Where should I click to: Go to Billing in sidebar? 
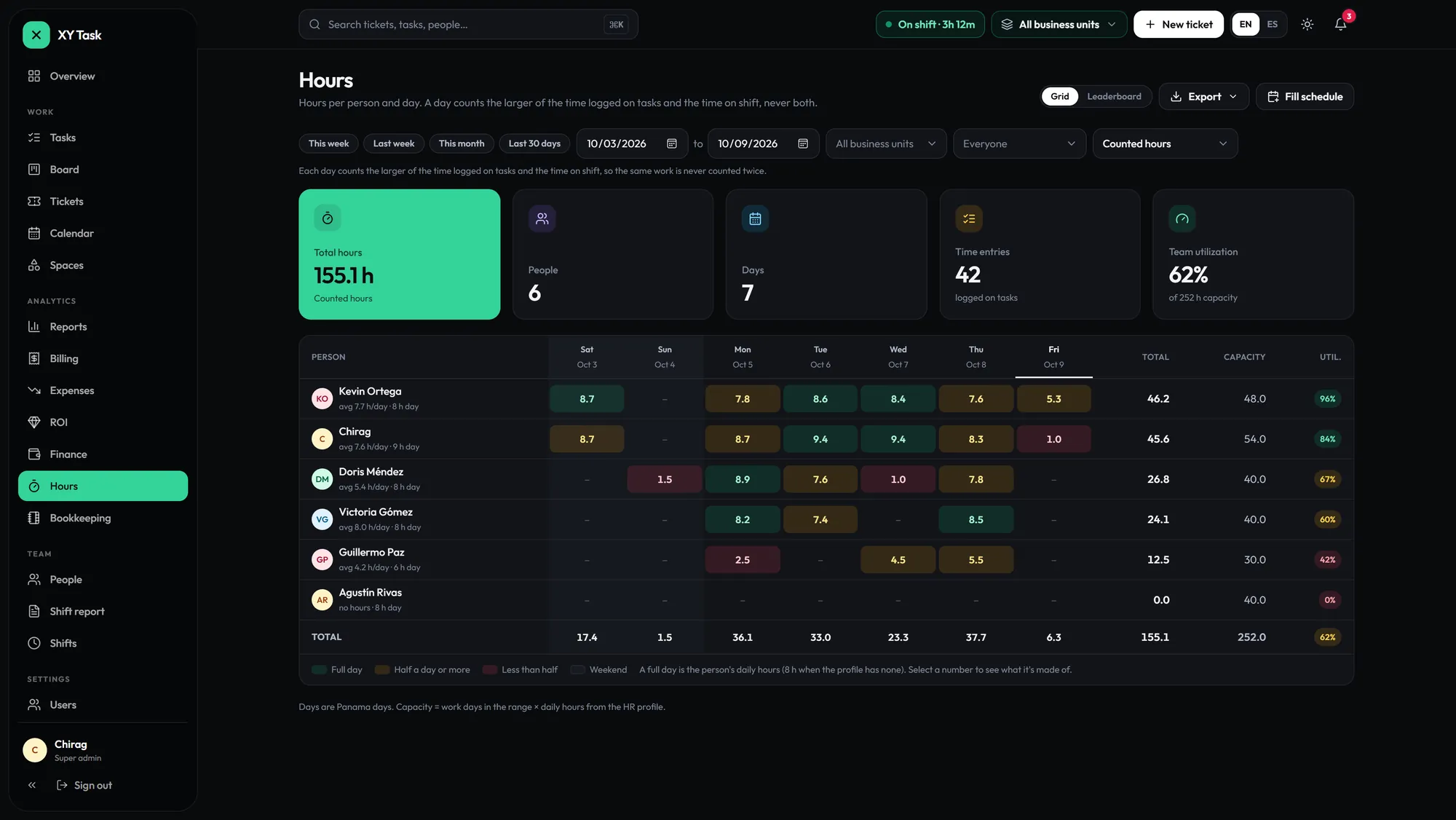(103, 358)
